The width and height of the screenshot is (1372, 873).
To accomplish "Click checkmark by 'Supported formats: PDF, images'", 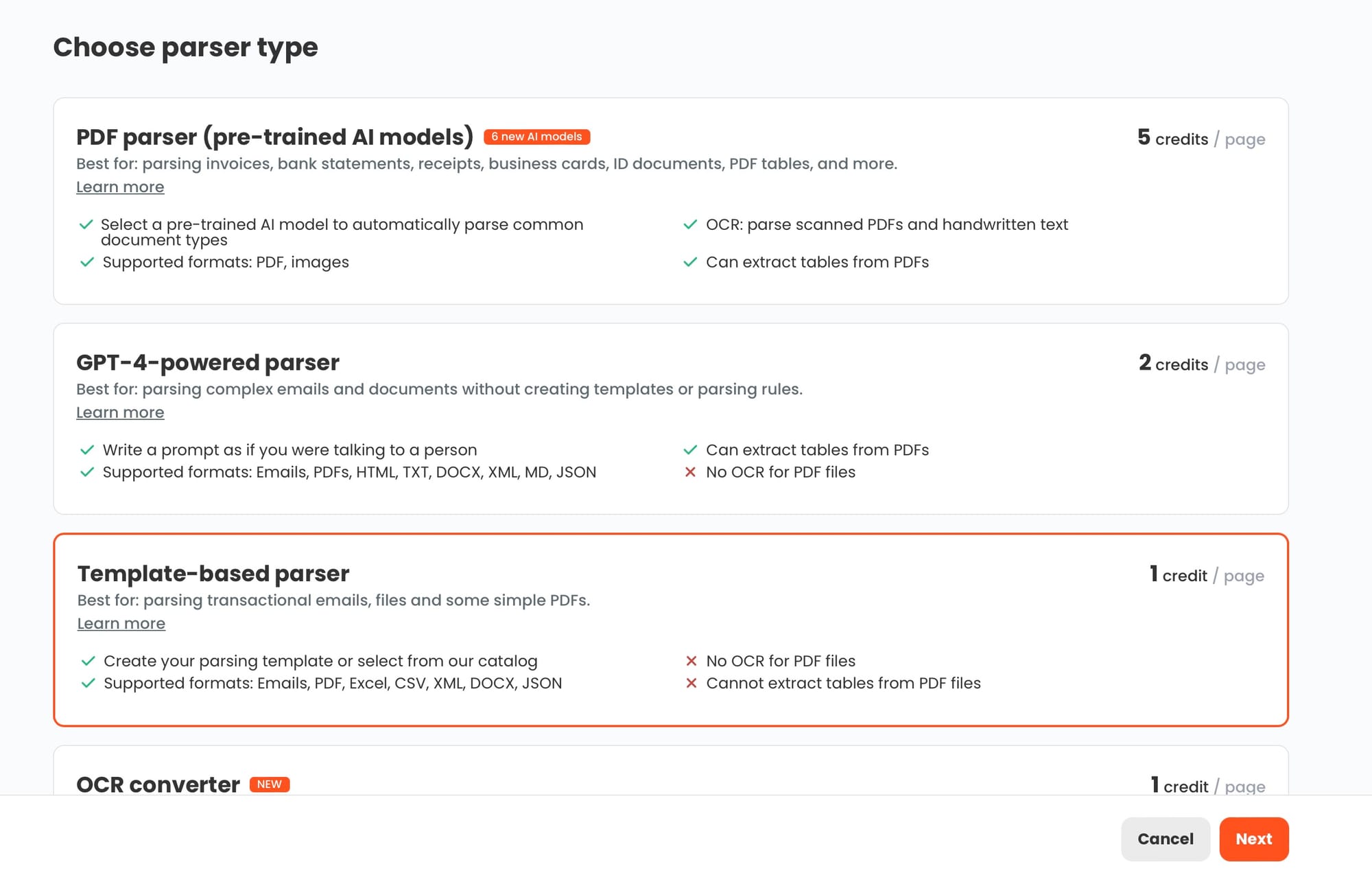I will (87, 262).
